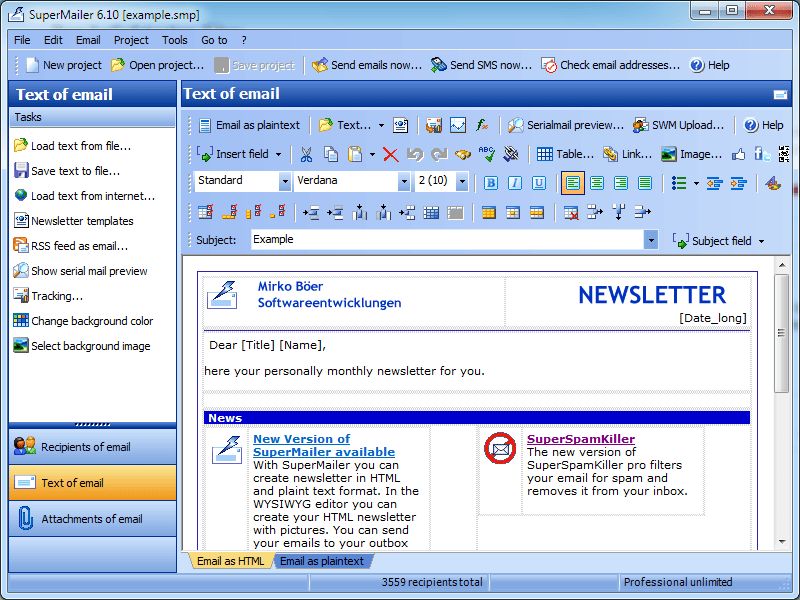Viewport: 800px width, 600px height.
Task: Click the Paste clipboard icon
Action: [355, 154]
